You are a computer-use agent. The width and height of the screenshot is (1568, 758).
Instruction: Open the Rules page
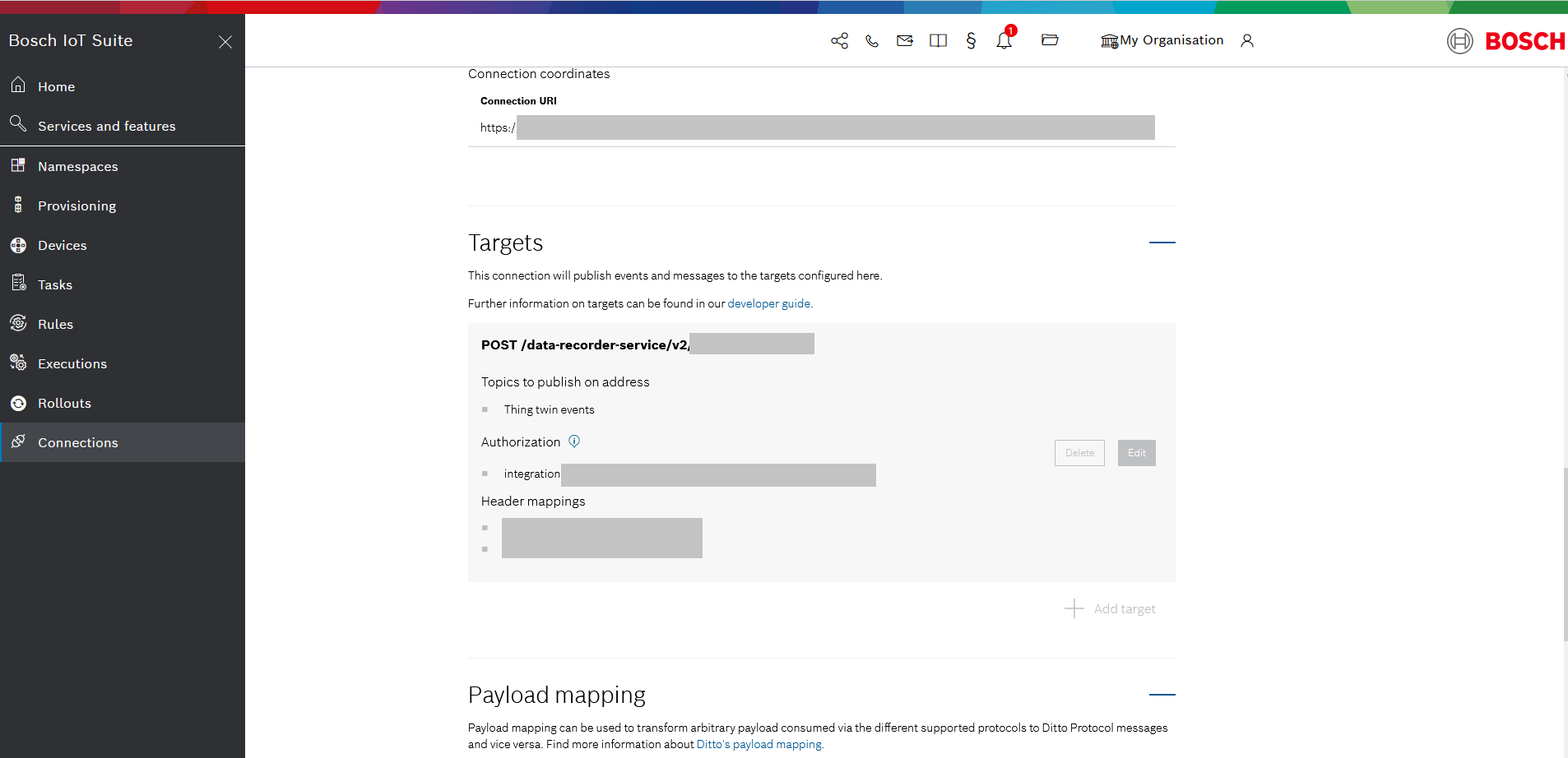tap(123, 324)
